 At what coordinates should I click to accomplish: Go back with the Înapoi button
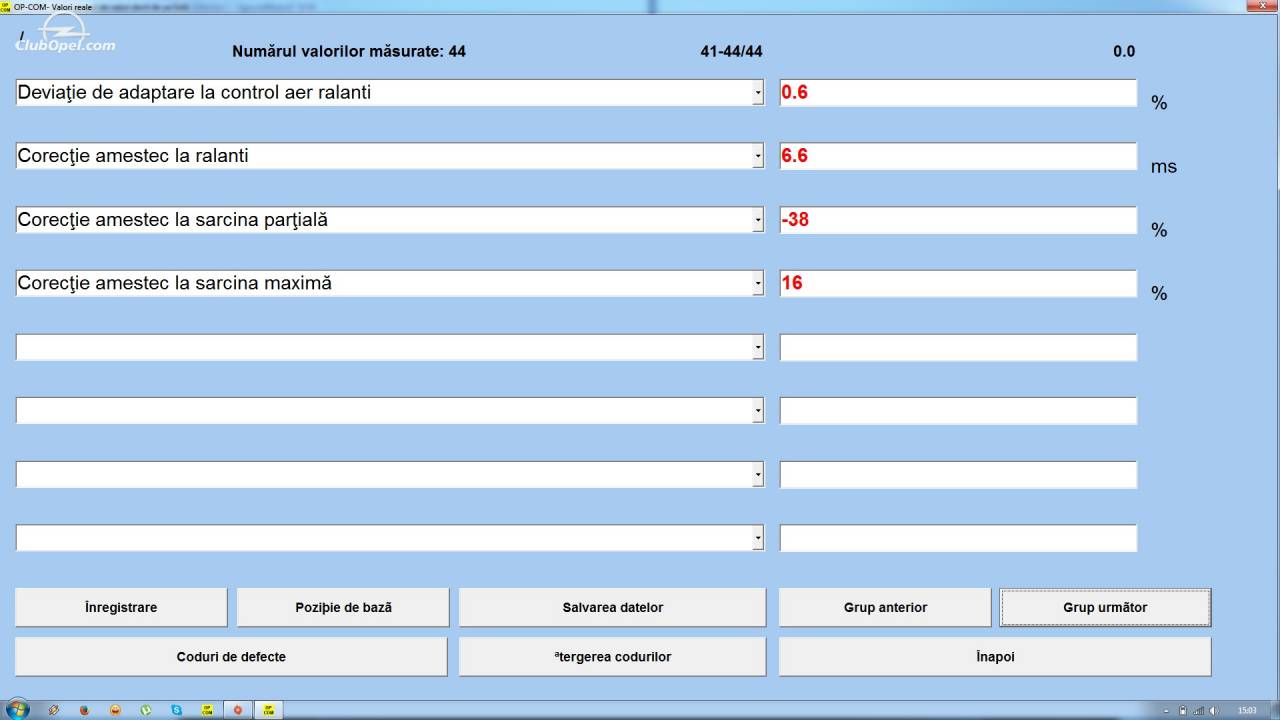995,657
